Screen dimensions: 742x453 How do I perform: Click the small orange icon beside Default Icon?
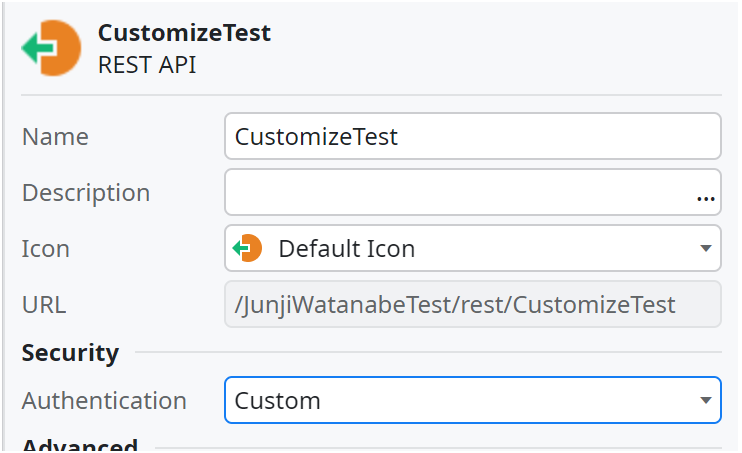247,248
